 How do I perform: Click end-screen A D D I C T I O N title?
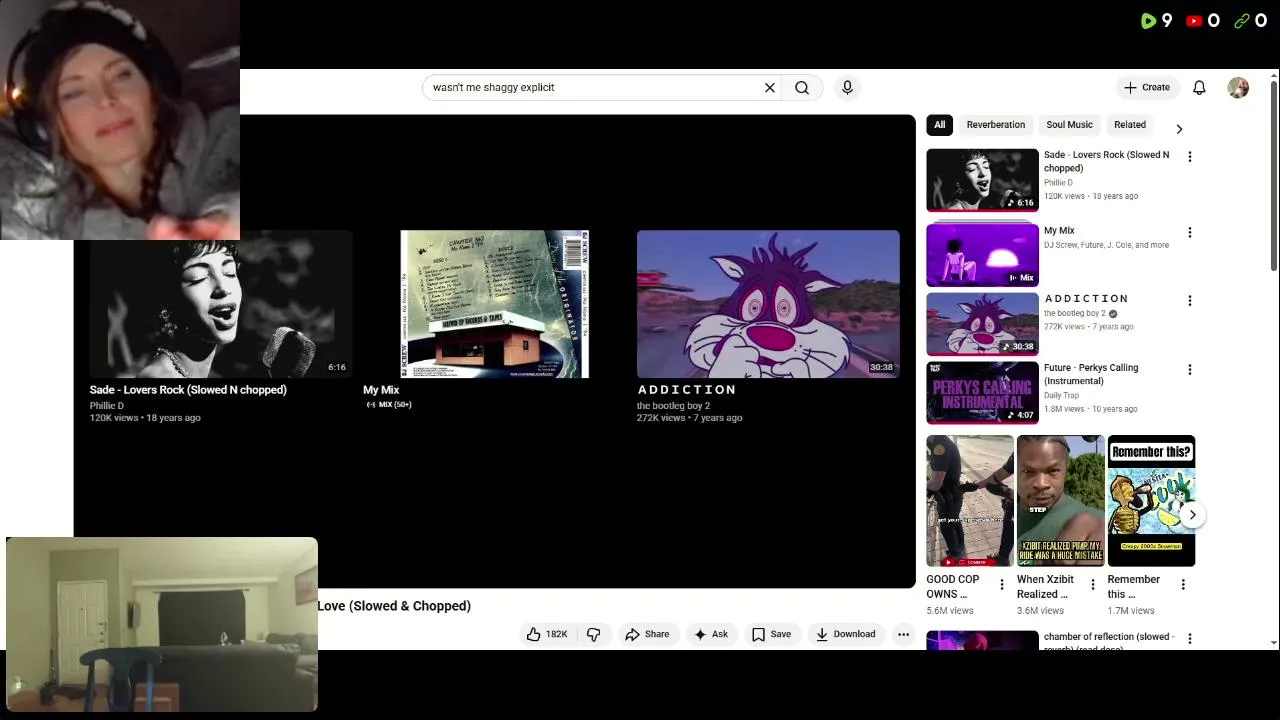click(687, 390)
